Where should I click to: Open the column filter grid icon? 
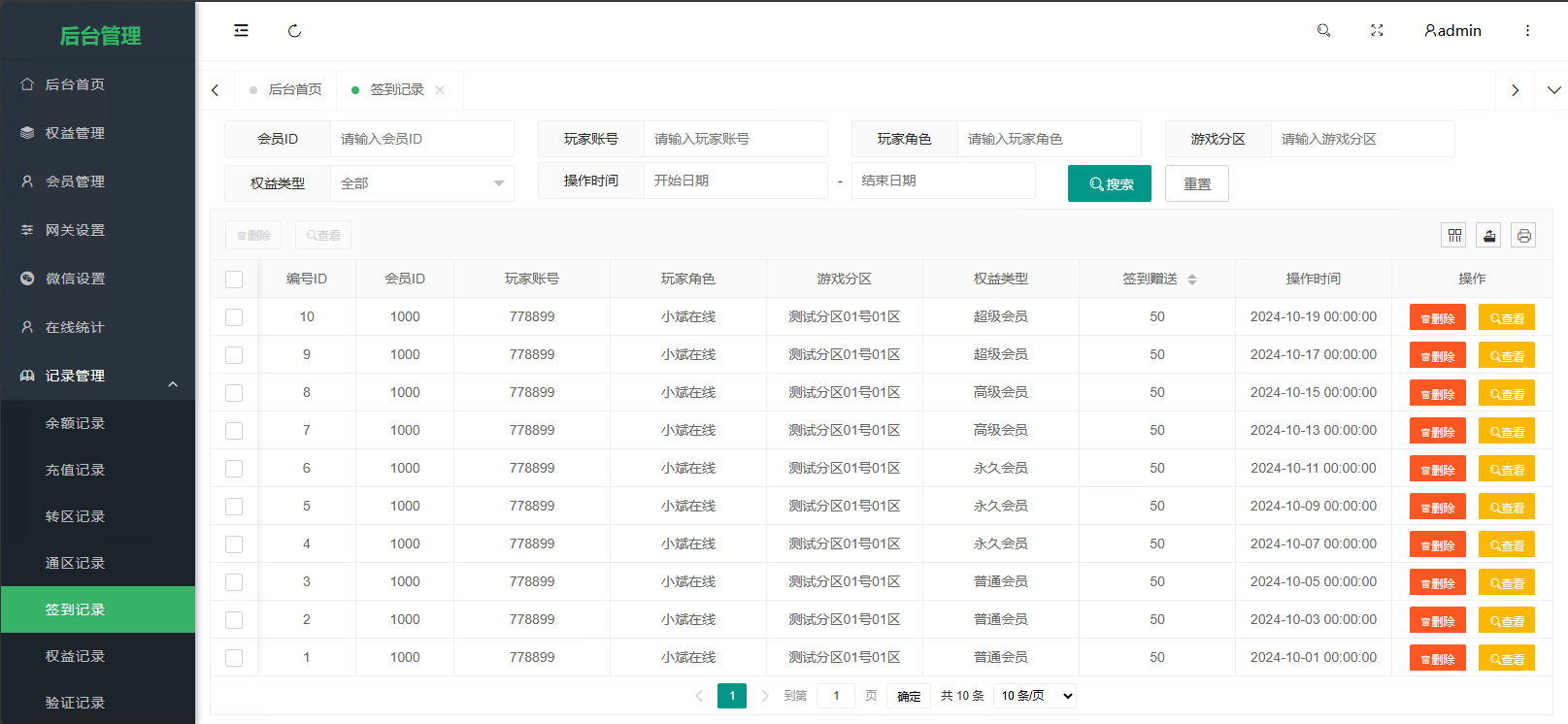click(1454, 235)
